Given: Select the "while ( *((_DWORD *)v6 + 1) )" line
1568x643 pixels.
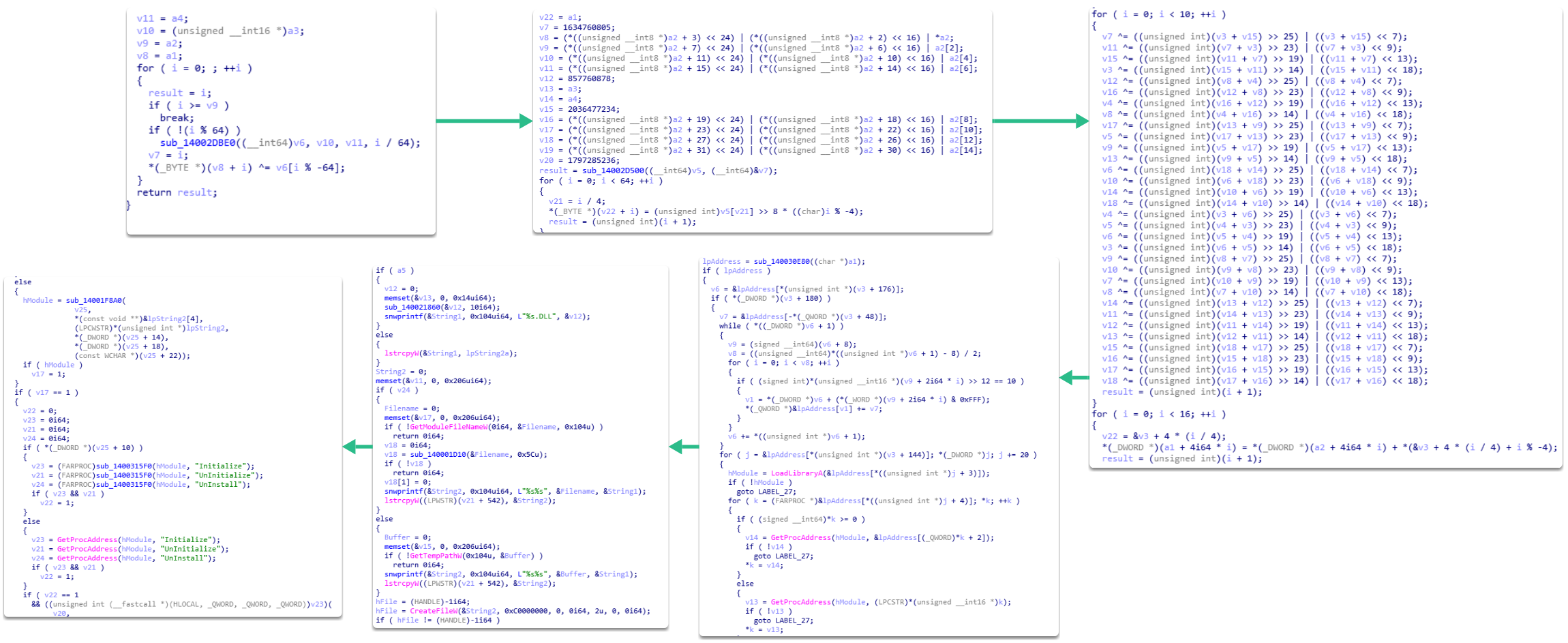Looking at the screenshot, I should (x=780, y=326).
